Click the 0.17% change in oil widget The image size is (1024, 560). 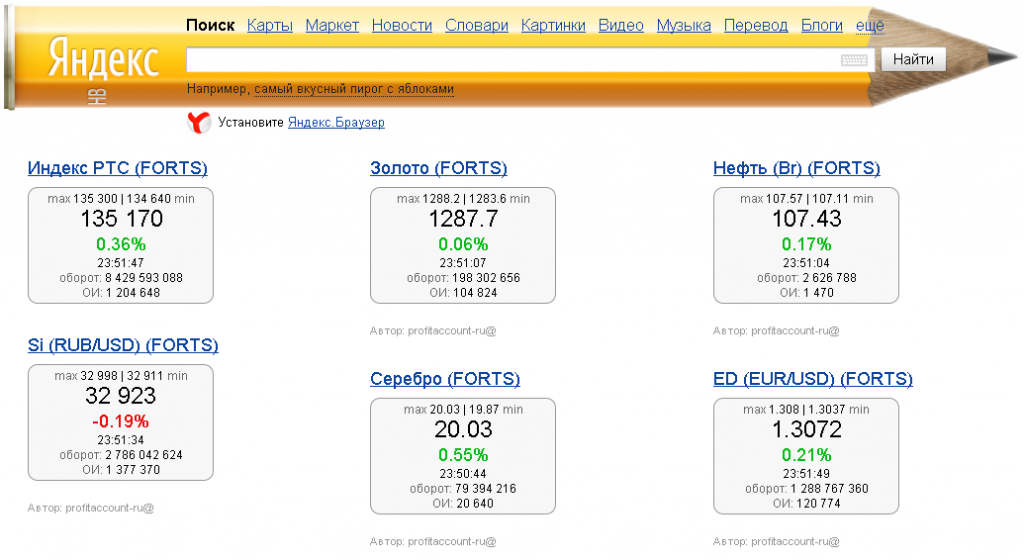click(x=807, y=244)
